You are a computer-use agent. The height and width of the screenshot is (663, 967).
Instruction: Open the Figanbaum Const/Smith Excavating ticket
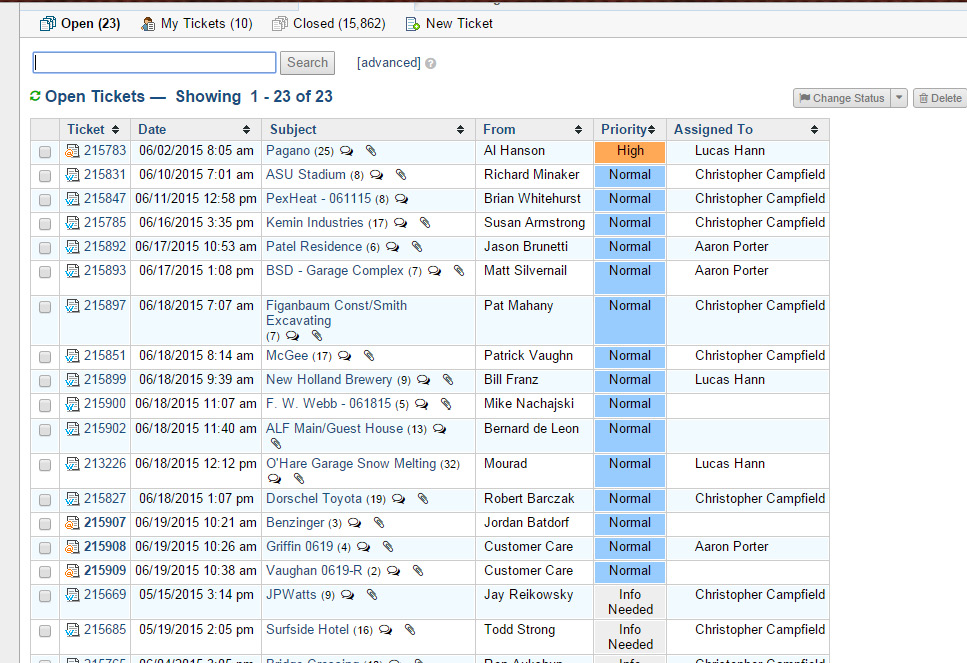point(336,313)
